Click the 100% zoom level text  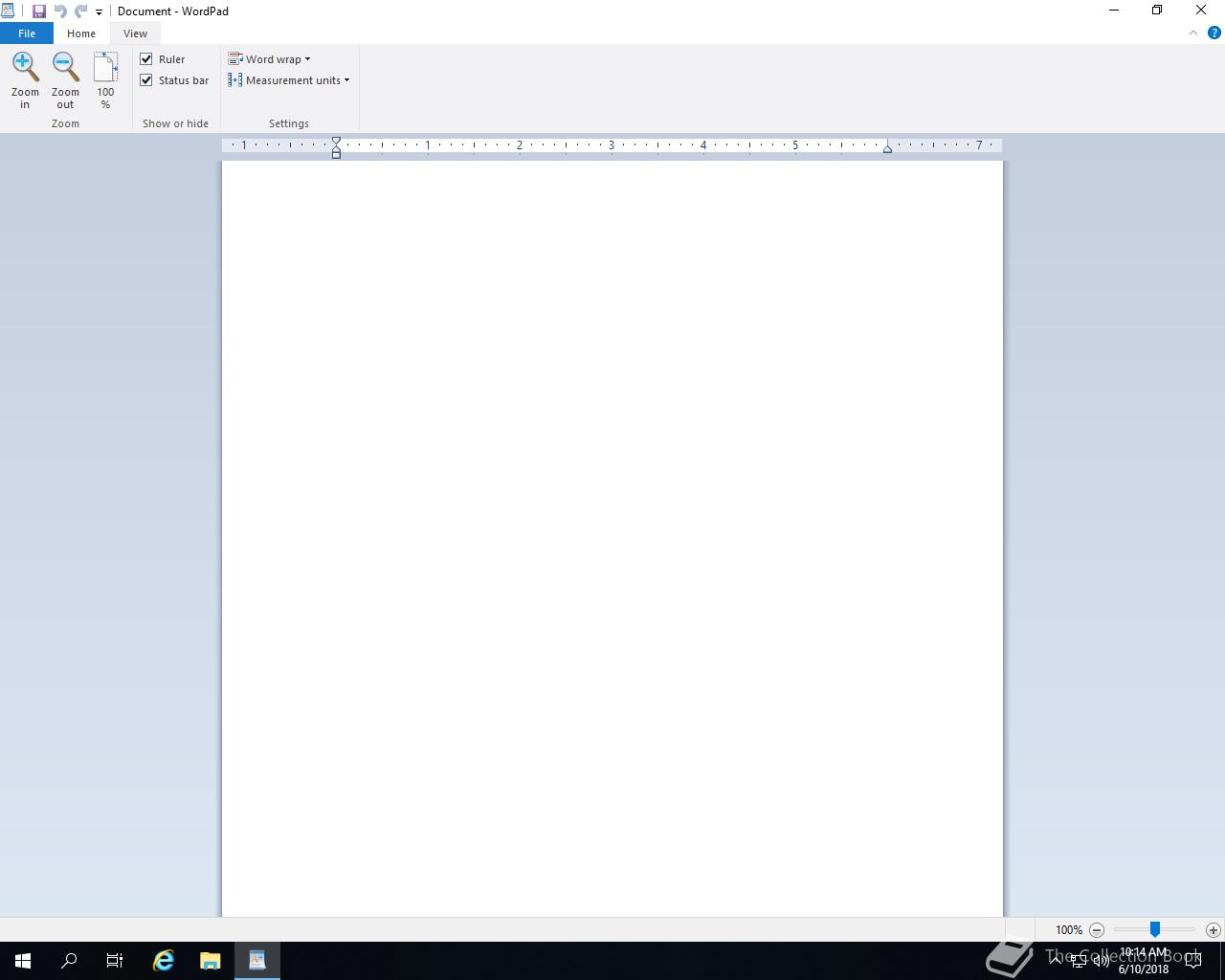pyautogui.click(x=1069, y=930)
